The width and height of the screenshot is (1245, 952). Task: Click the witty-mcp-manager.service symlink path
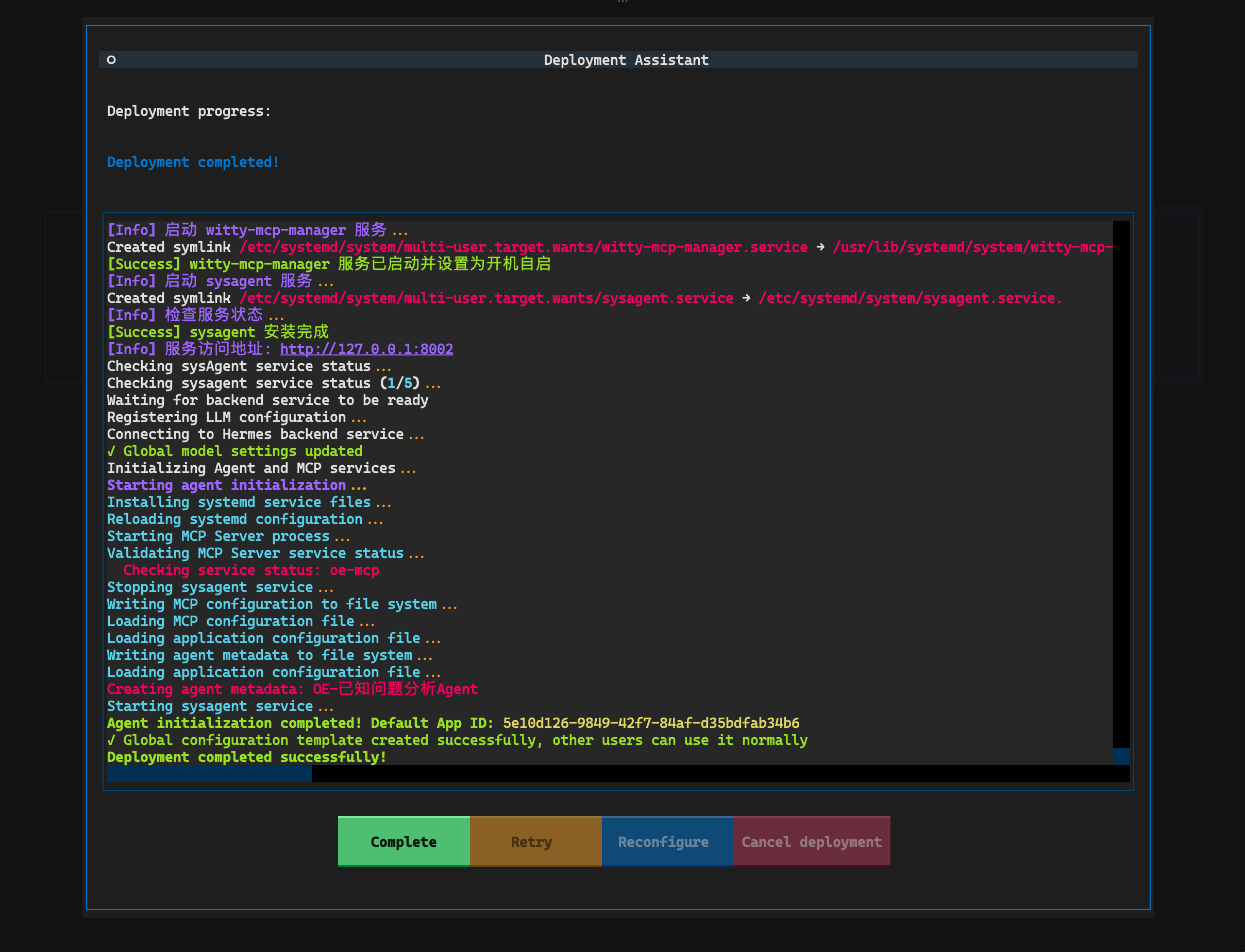(x=523, y=247)
